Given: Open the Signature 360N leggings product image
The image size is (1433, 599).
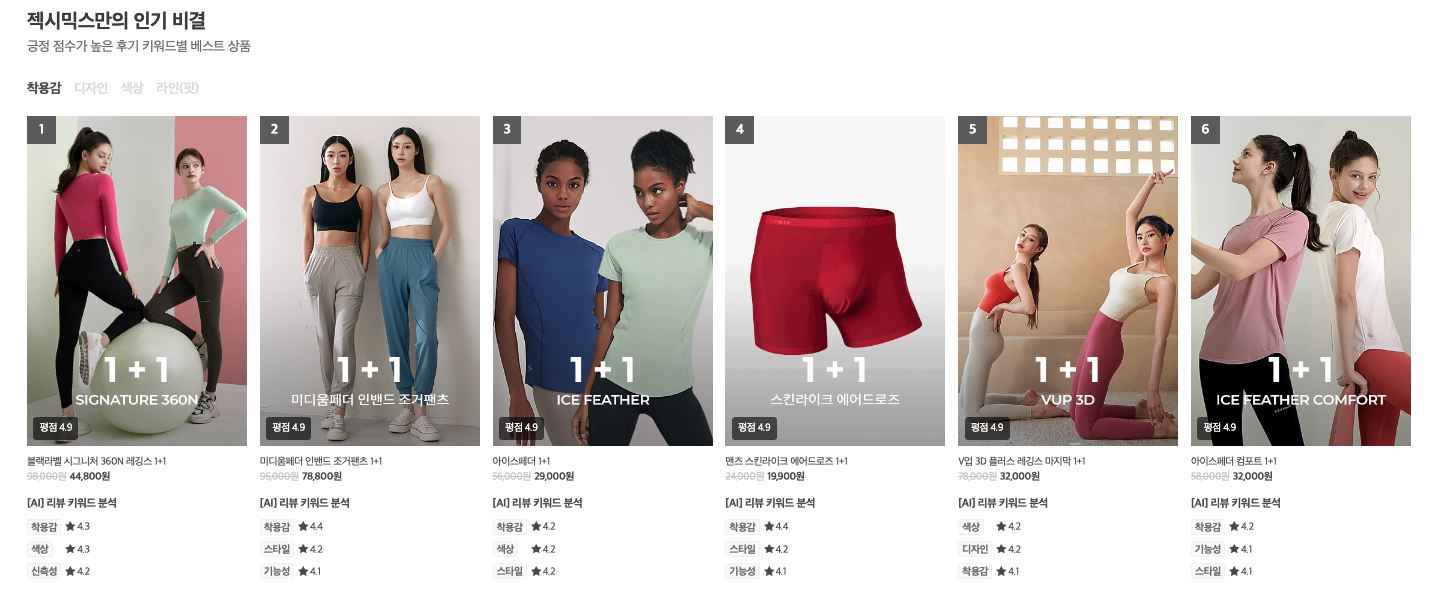Looking at the screenshot, I should coord(137,281).
